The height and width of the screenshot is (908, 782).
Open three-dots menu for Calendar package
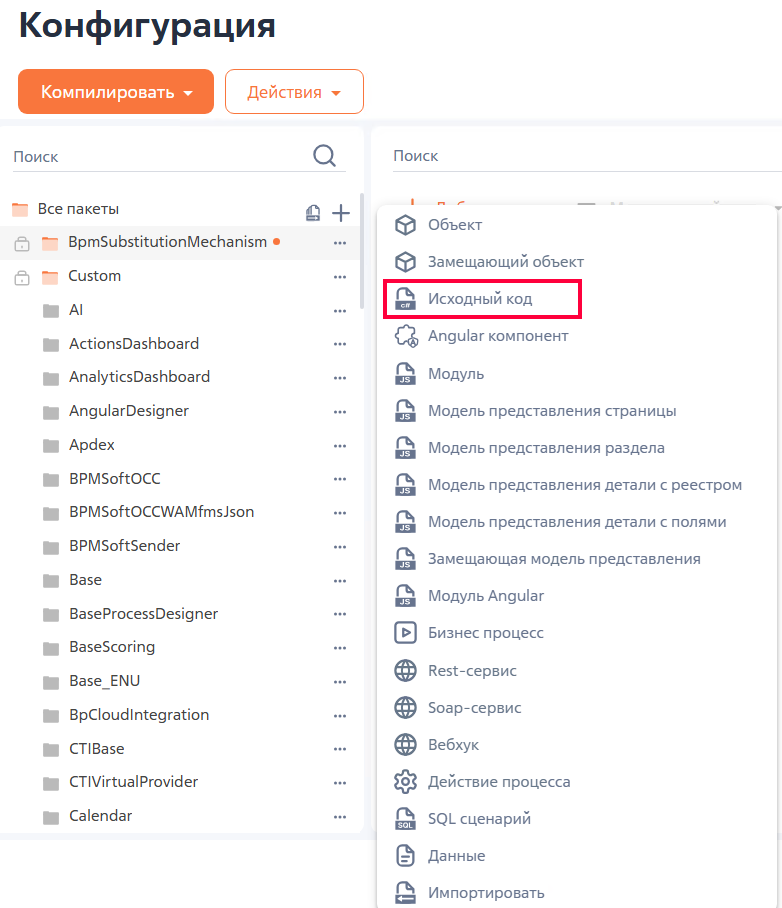(x=340, y=817)
